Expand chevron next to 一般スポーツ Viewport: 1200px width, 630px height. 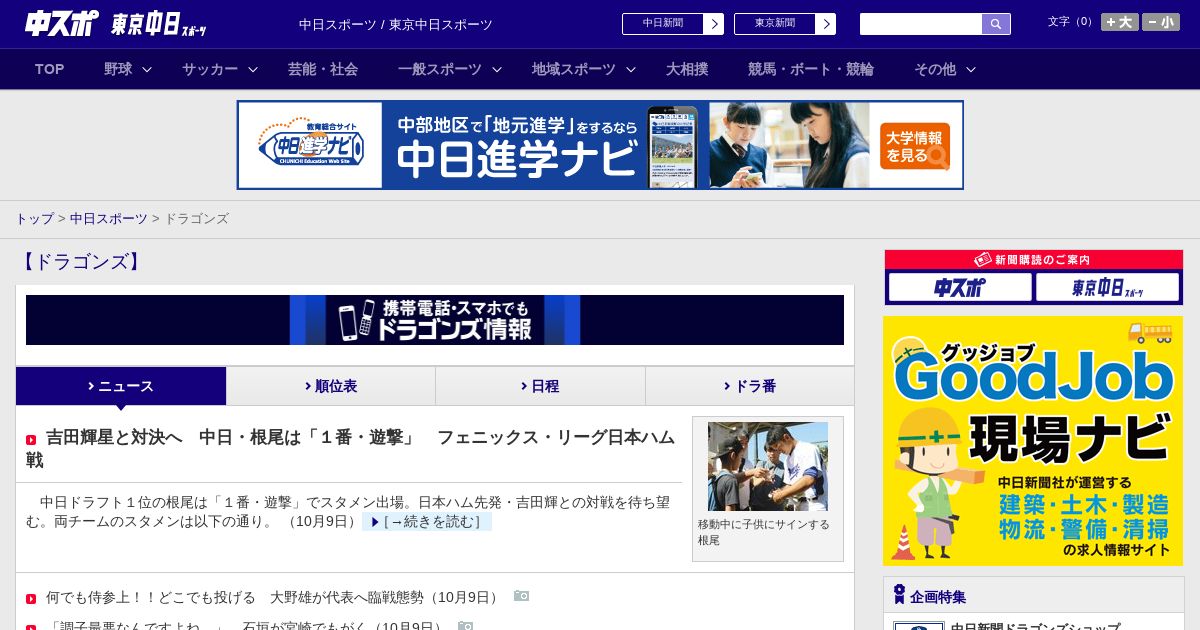(x=497, y=70)
